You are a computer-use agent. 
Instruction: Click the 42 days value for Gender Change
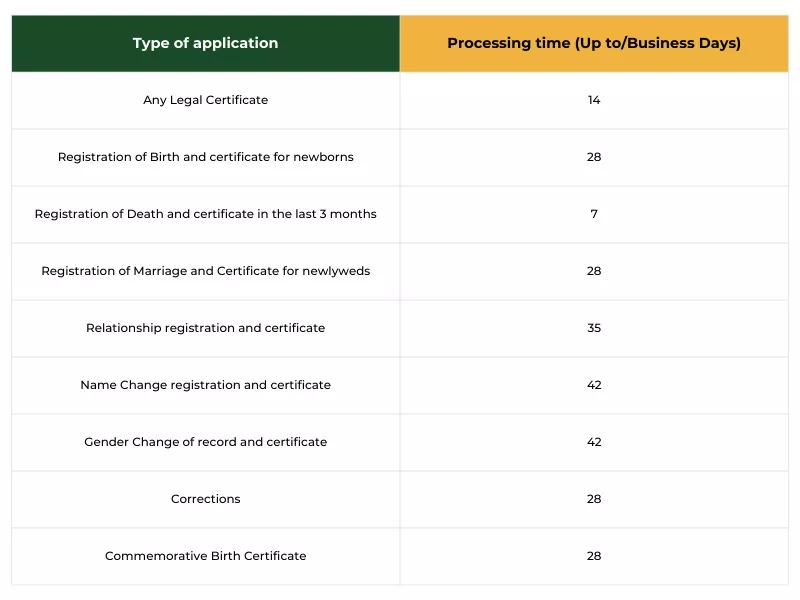[x=594, y=442]
